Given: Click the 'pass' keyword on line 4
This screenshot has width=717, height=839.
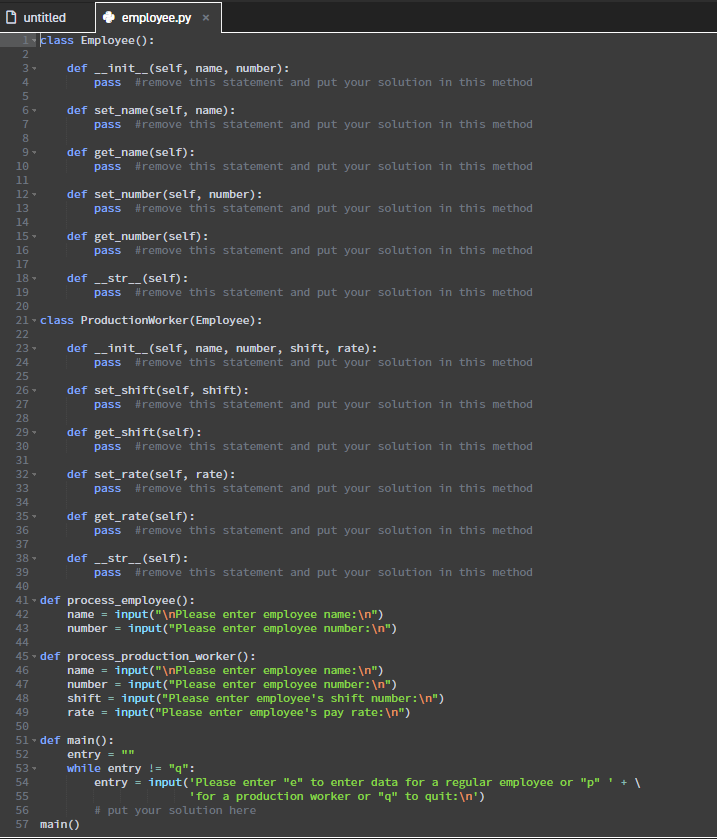Looking at the screenshot, I should point(108,82).
